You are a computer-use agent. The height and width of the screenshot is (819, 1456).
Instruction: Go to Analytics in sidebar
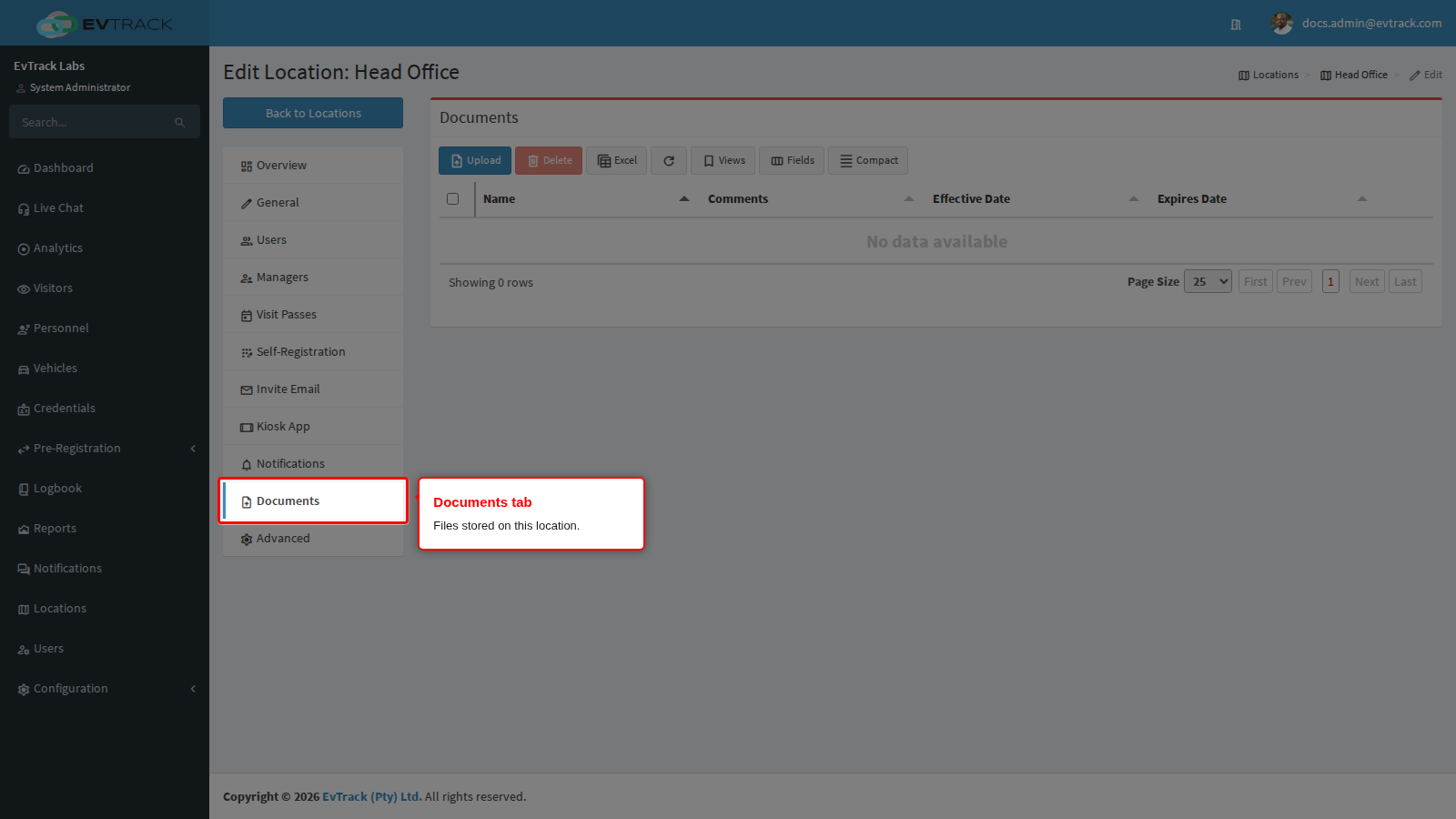click(105, 248)
